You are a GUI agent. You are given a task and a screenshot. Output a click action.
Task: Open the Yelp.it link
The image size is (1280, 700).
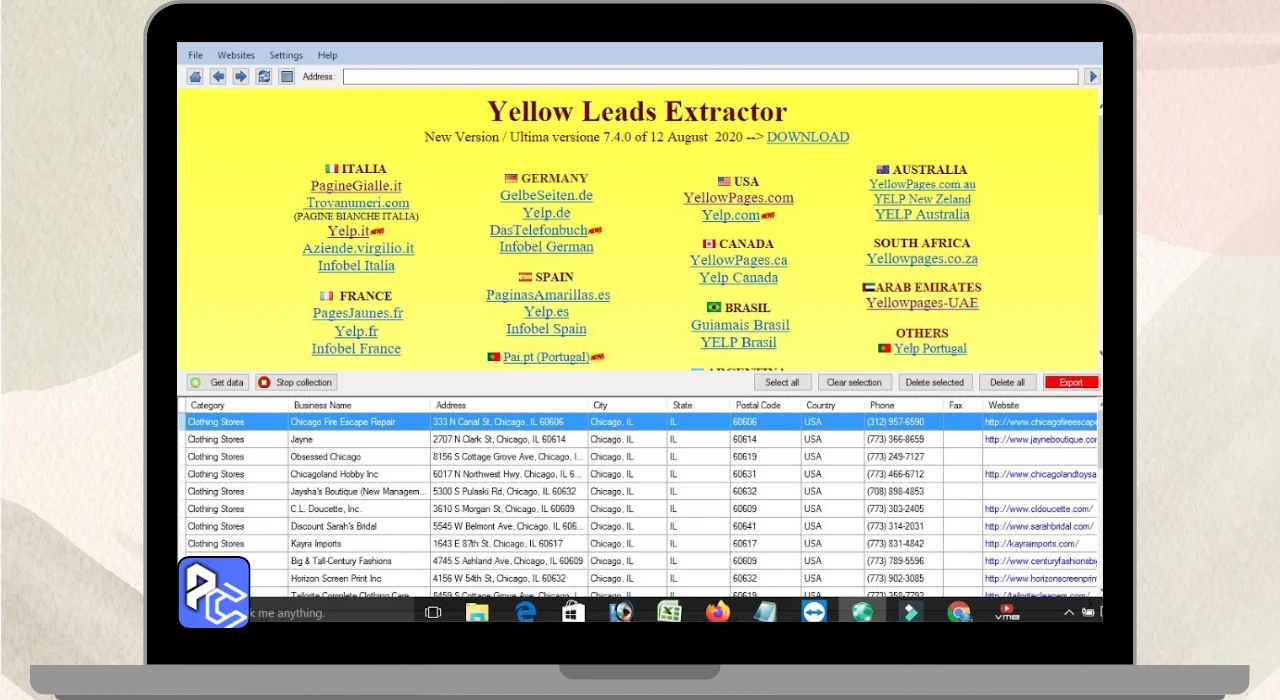(348, 231)
